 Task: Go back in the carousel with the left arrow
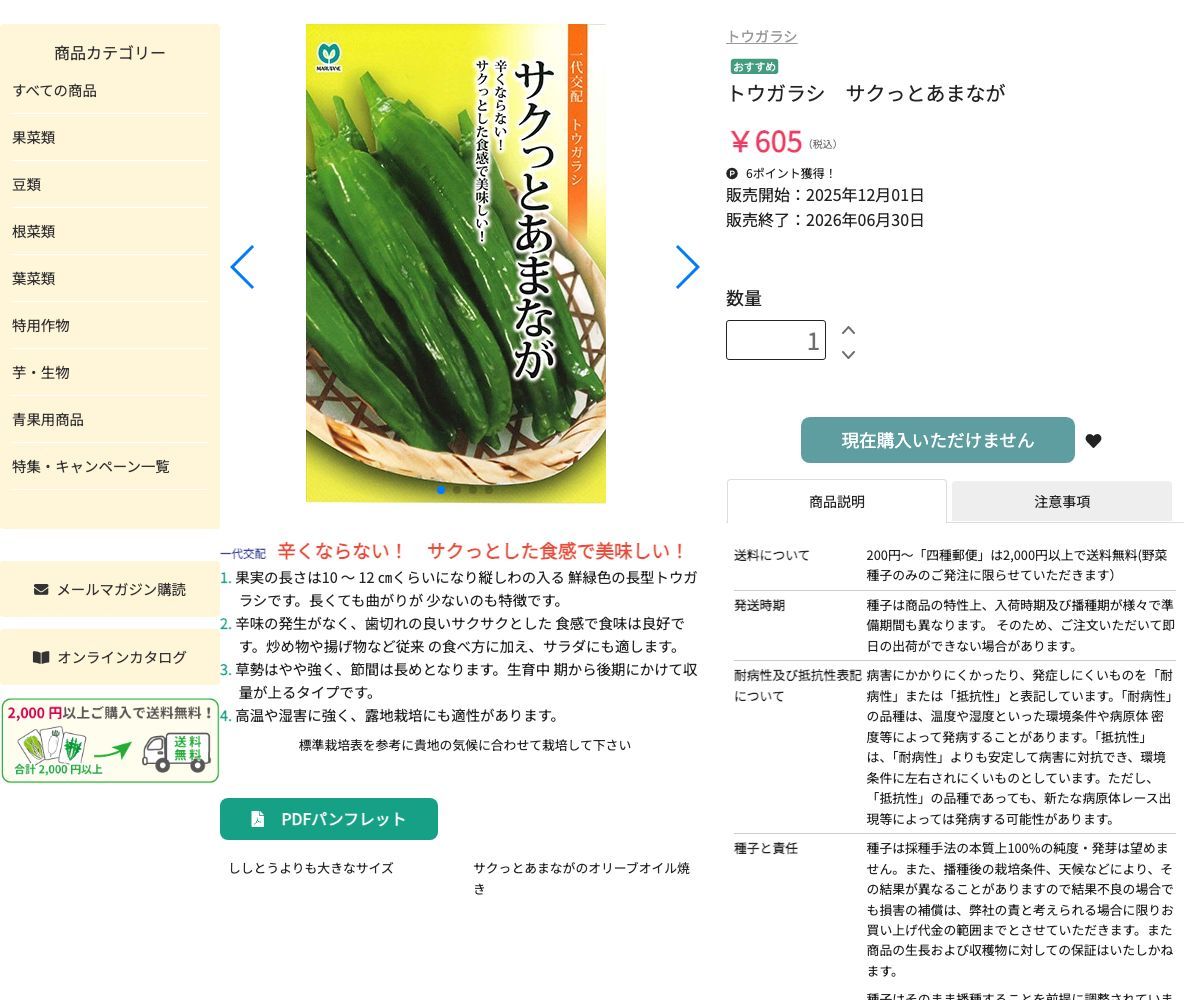[x=242, y=267]
